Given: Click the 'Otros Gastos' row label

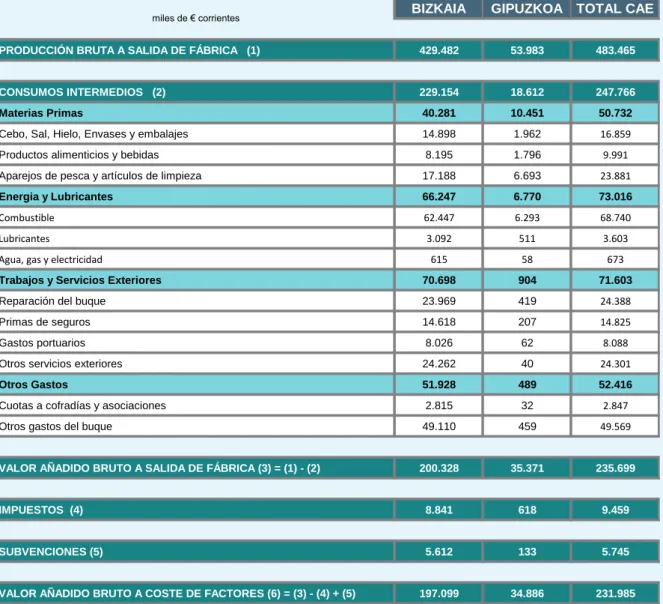Looking at the screenshot, I should pyautogui.click(x=34, y=384).
